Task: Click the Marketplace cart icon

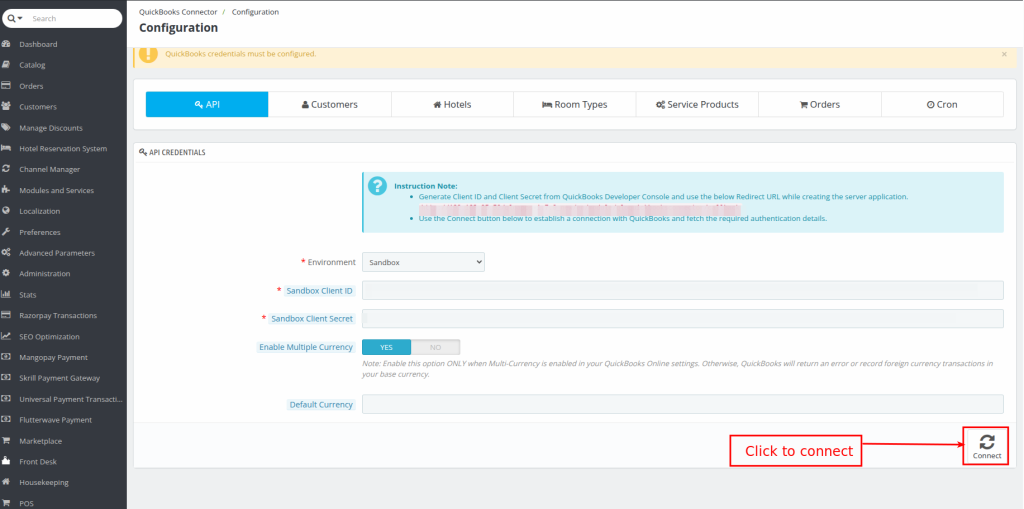Action: tap(6, 440)
